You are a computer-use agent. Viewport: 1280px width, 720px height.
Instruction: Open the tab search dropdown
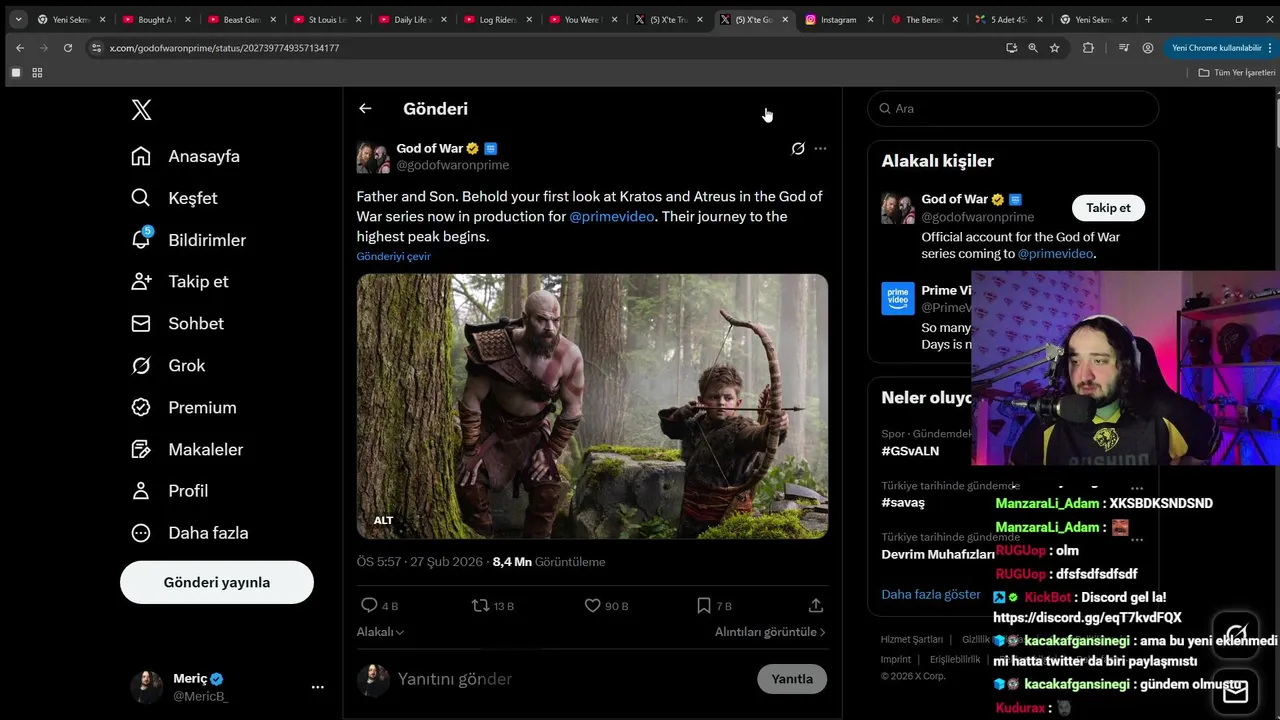tap(18, 19)
